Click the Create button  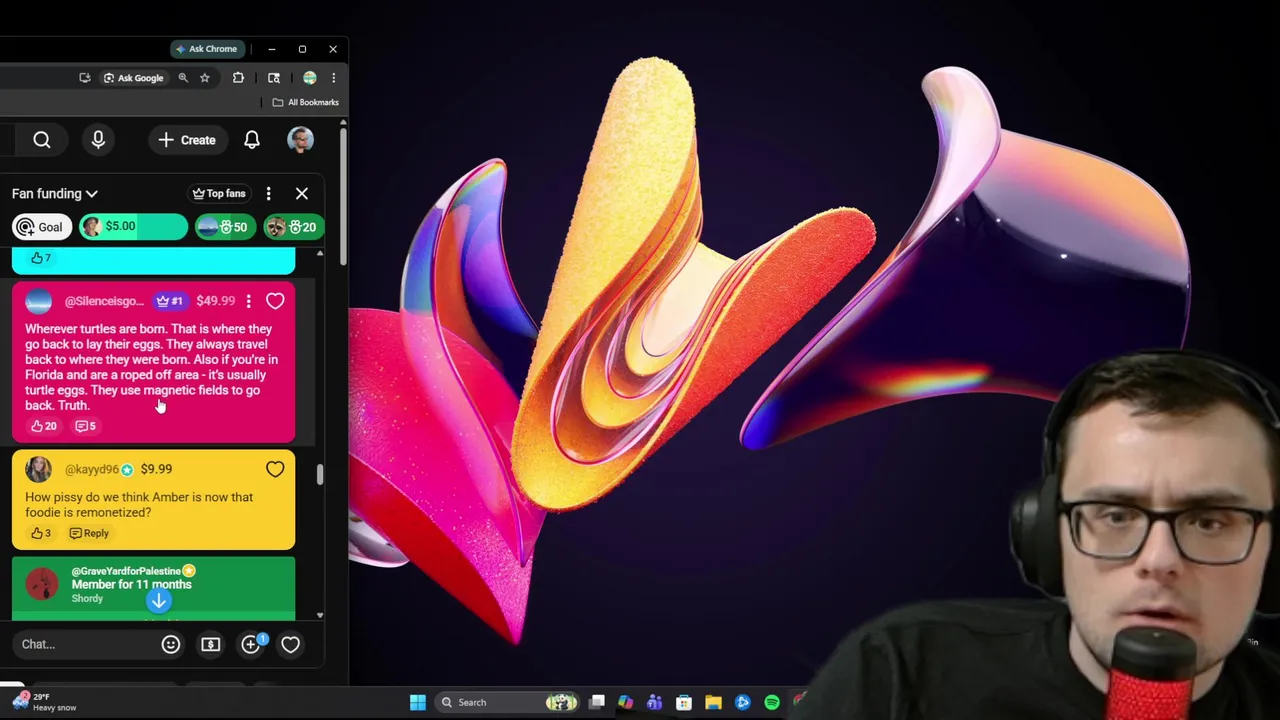point(187,140)
